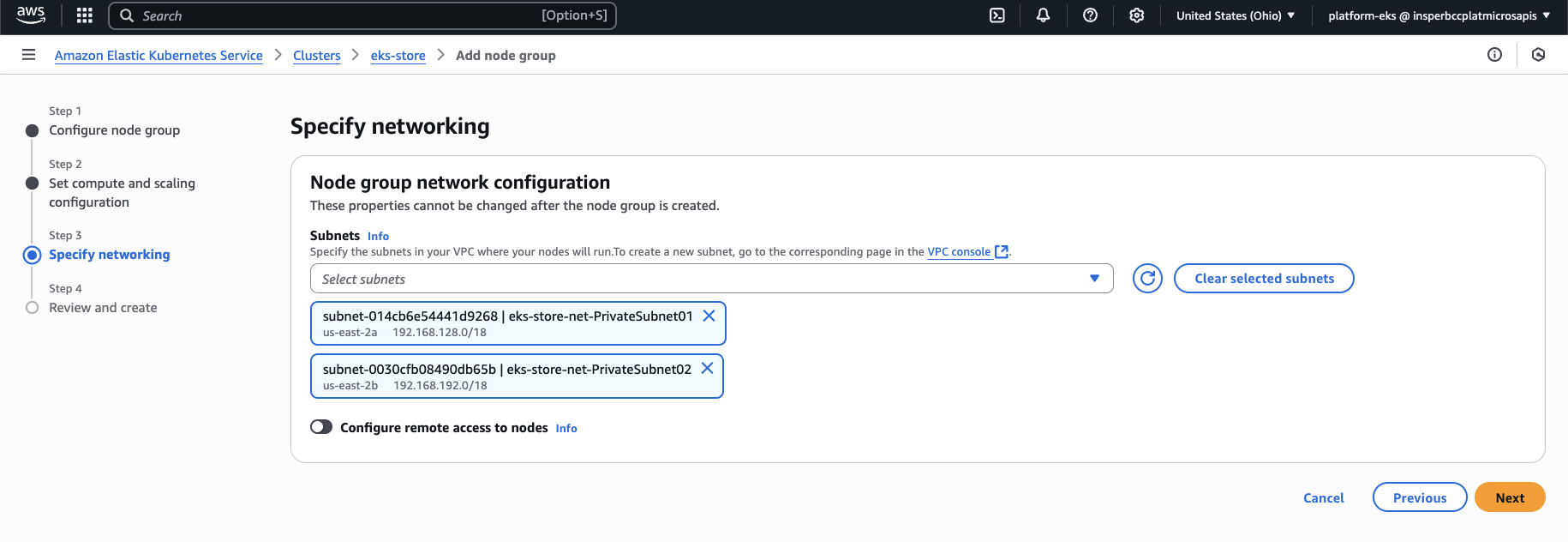Open the United States (Ohio) region selector
This screenshot has width=1568, height=542.
point(1235,15)
